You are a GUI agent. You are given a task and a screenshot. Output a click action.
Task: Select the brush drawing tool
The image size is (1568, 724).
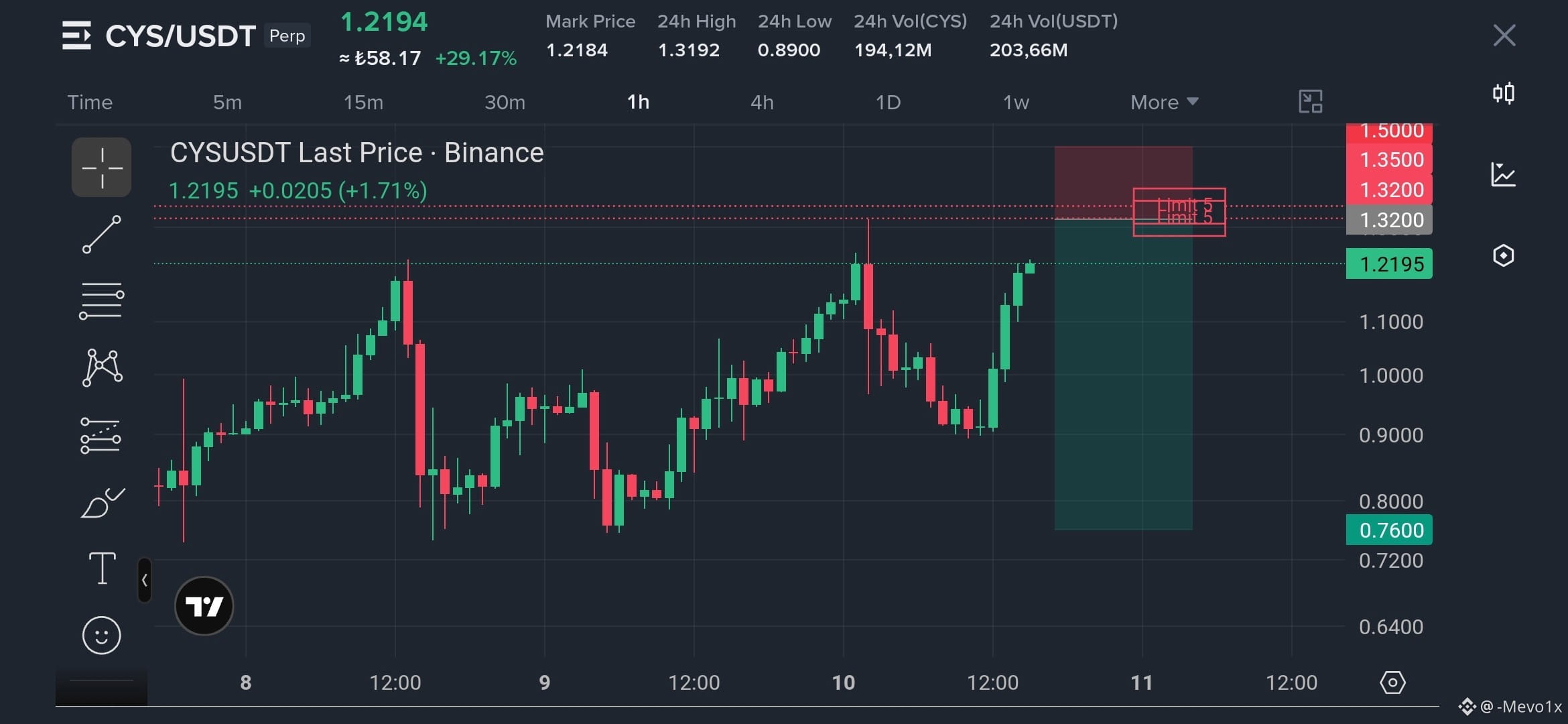point(102,502)
